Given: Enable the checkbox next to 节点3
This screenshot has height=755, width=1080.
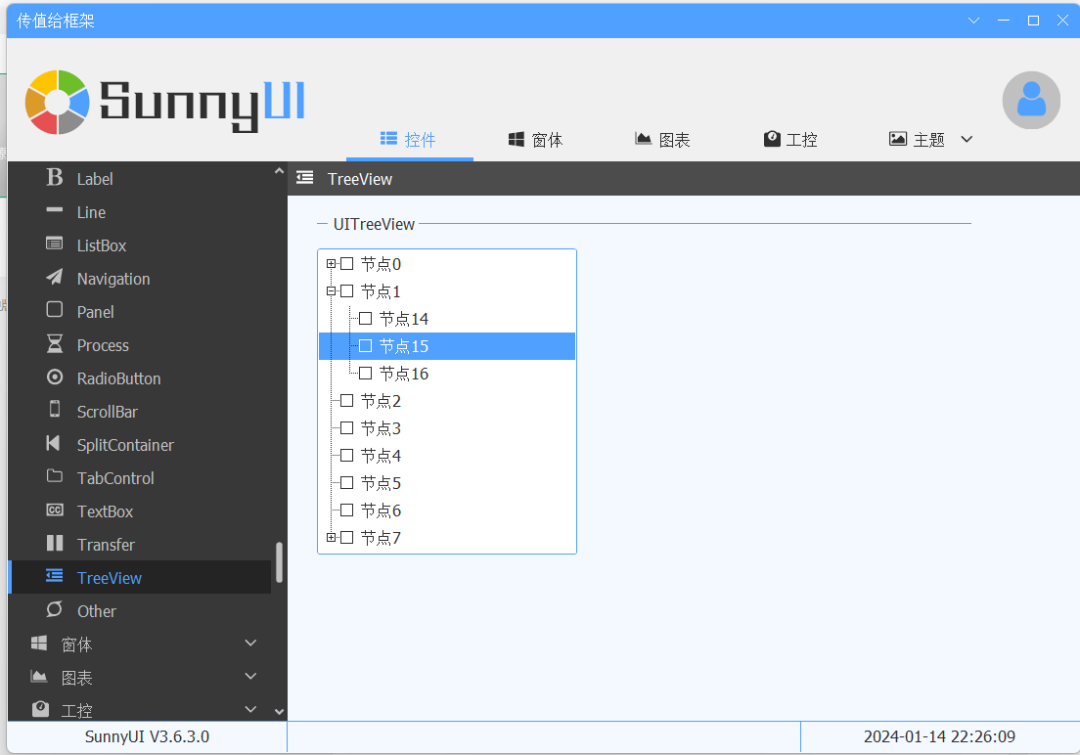Looking at the screenshot, I should pyautogui.click(x=347, y=428).
